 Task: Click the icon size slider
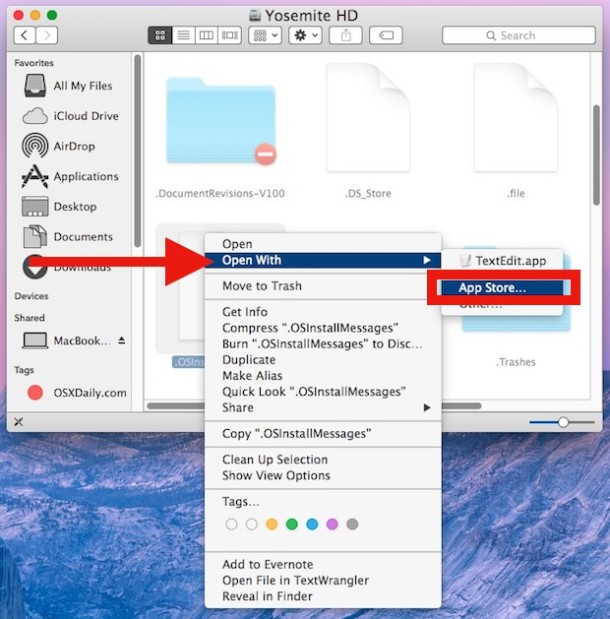(562, 422)
